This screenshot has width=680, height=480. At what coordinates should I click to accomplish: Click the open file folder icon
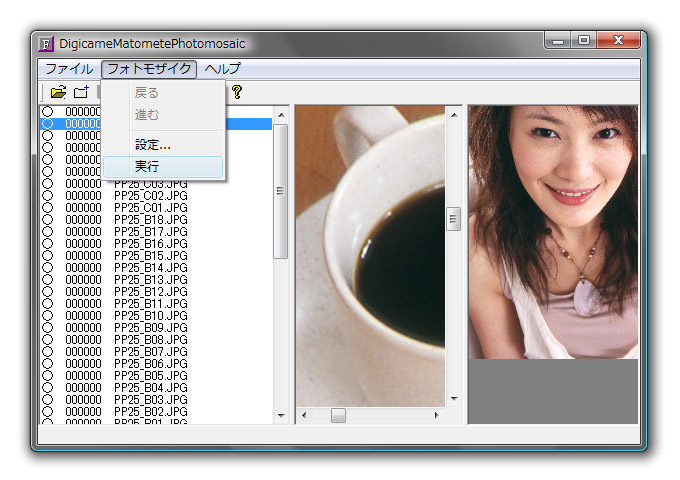pos(58,92)
